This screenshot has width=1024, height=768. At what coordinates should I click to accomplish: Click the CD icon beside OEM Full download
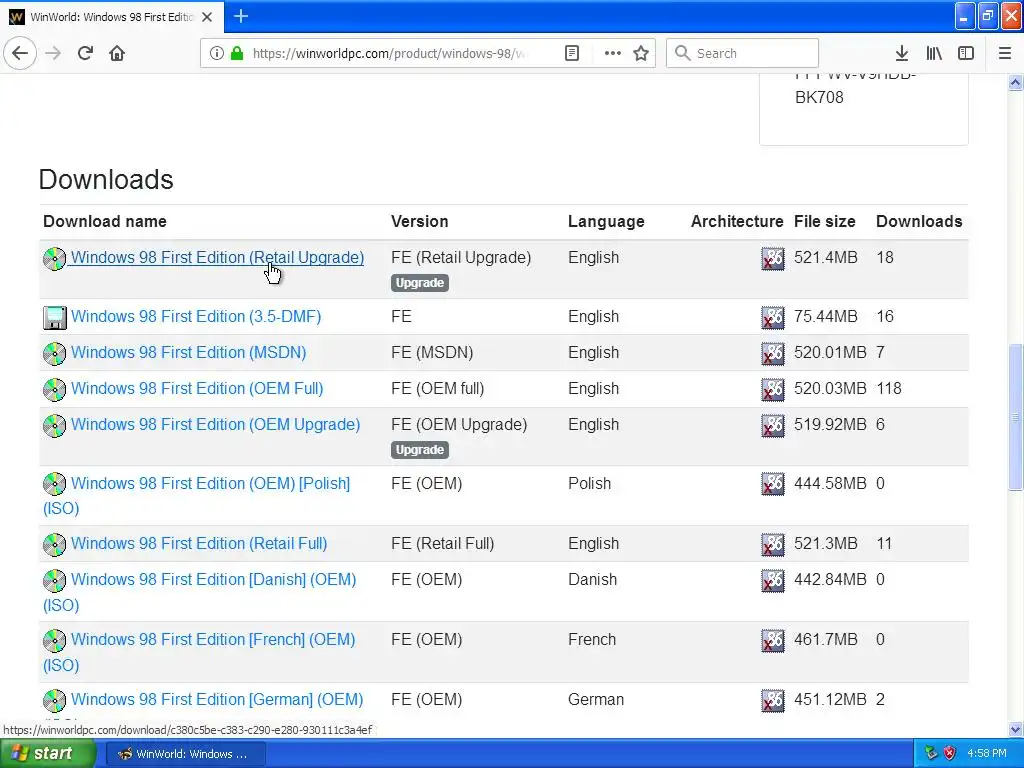click(x=54, y=390)
